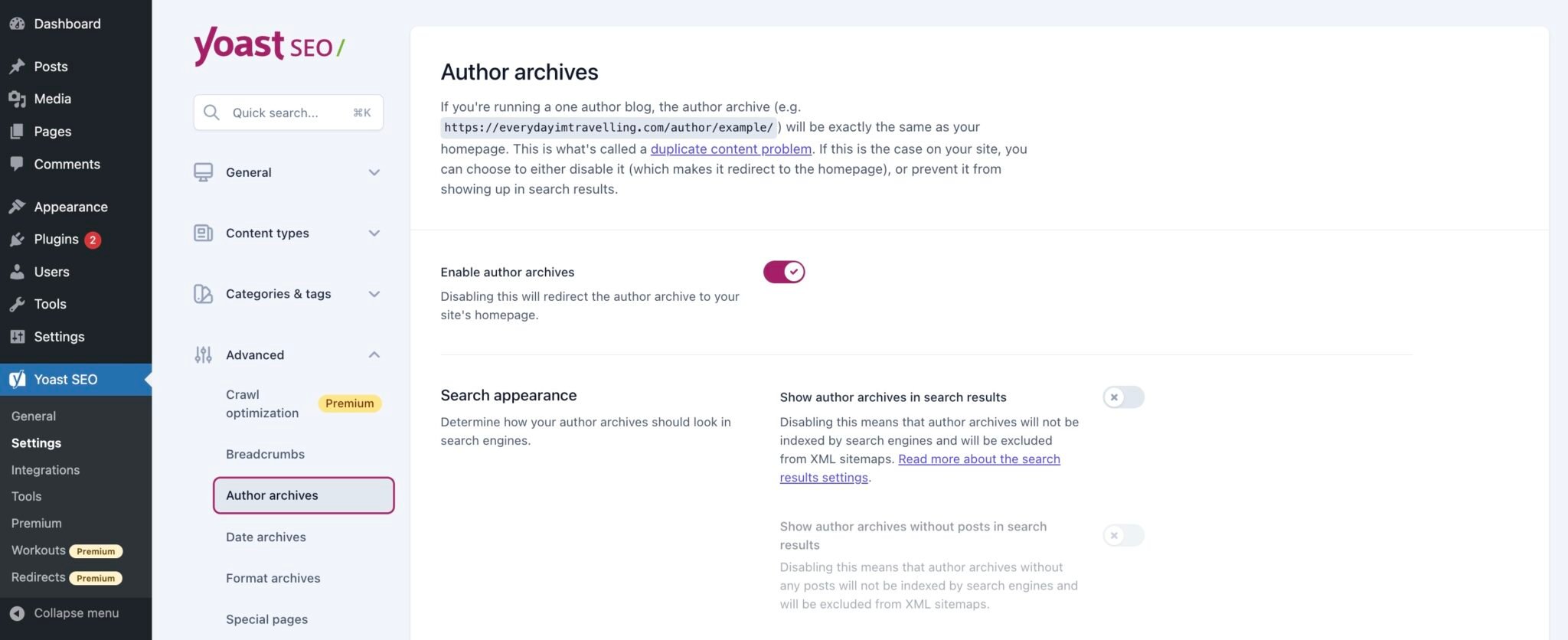This screenshot has width=1568, height=640.
Task: Click the Appearance paintbrush icon
Action: pos(17,207)
